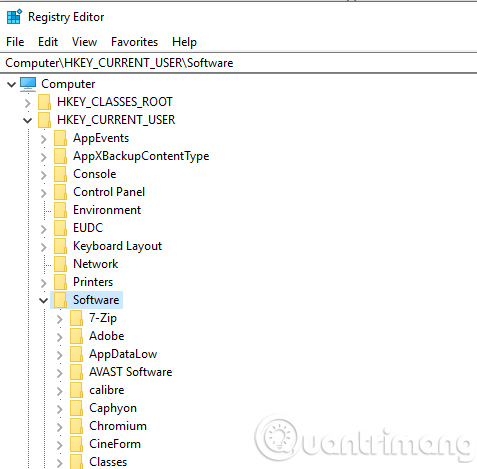Click the Registry Editor app icon
This screenshot has width=477, height=469.
coord(14,17)
